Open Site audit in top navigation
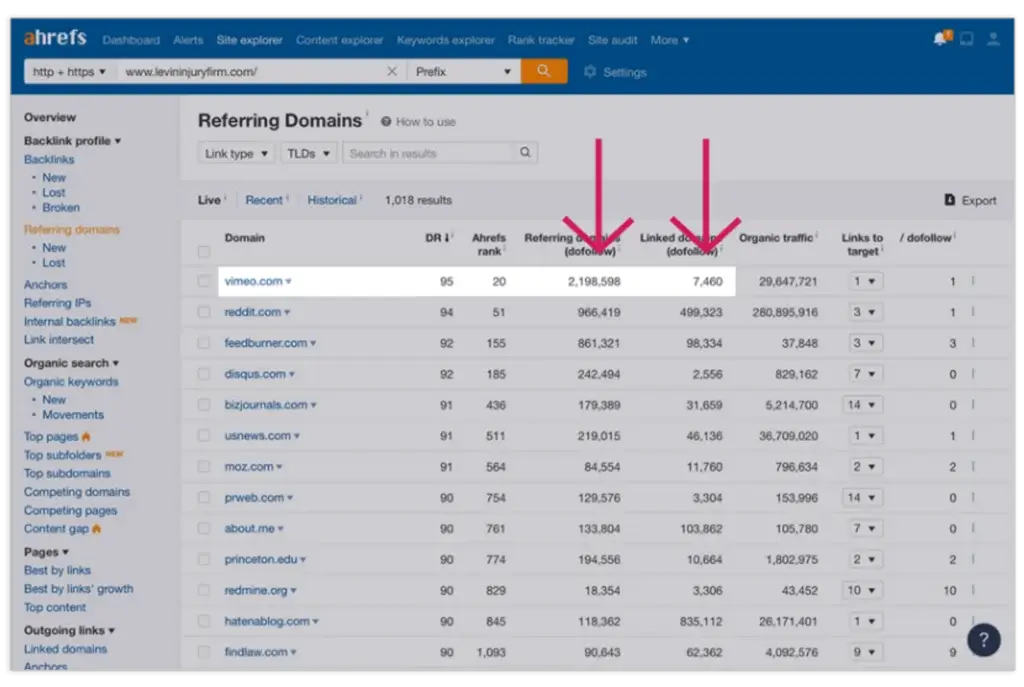The image size is (1024, 687). pyautogui.click(x=613, y=40)
